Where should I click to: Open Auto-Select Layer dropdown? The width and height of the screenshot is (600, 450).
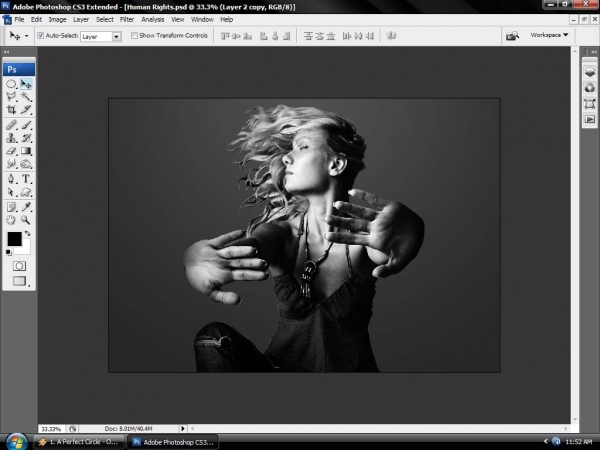coord(116,36)
